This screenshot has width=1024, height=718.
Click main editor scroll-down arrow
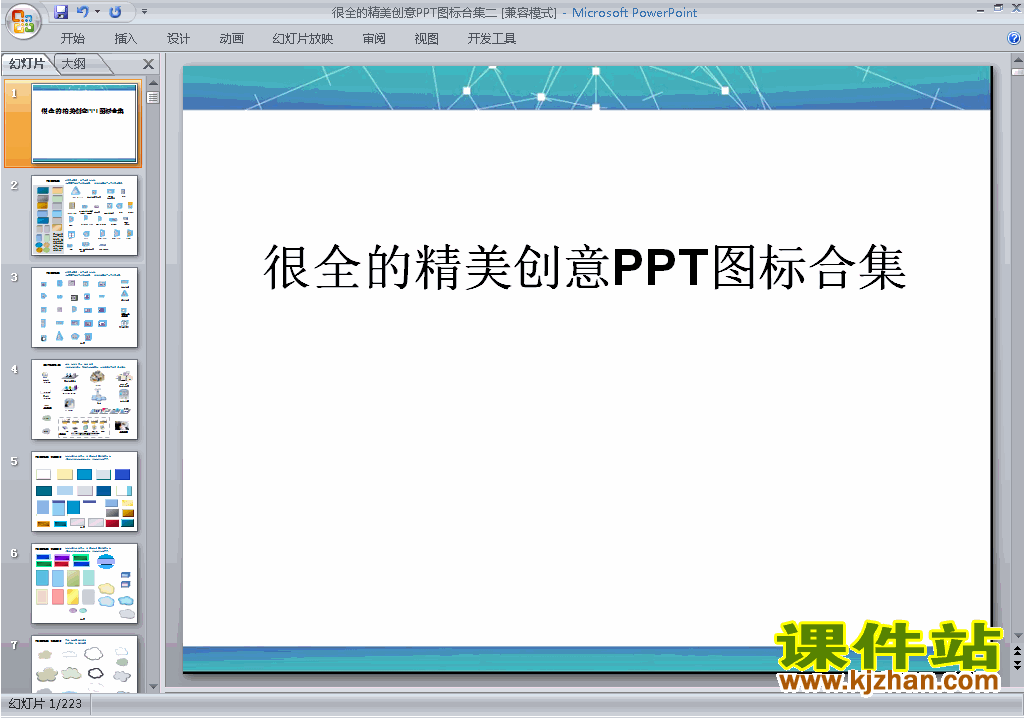pyautogui.click(x=1017, y=636)
